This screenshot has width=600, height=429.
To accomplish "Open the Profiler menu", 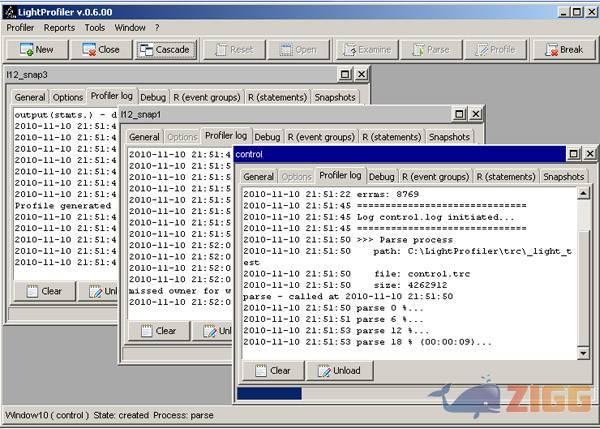I will tap(20, 28).
